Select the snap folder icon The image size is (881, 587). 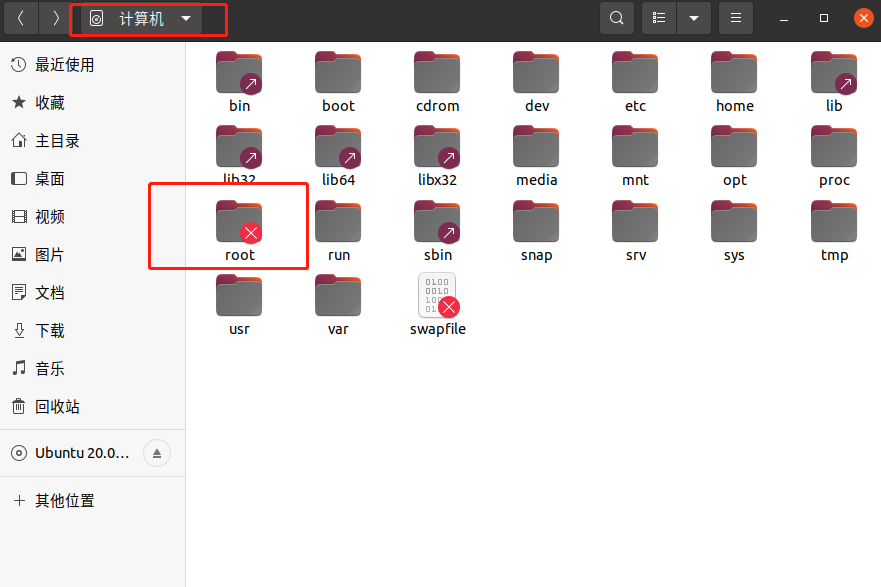coord(536,222)
